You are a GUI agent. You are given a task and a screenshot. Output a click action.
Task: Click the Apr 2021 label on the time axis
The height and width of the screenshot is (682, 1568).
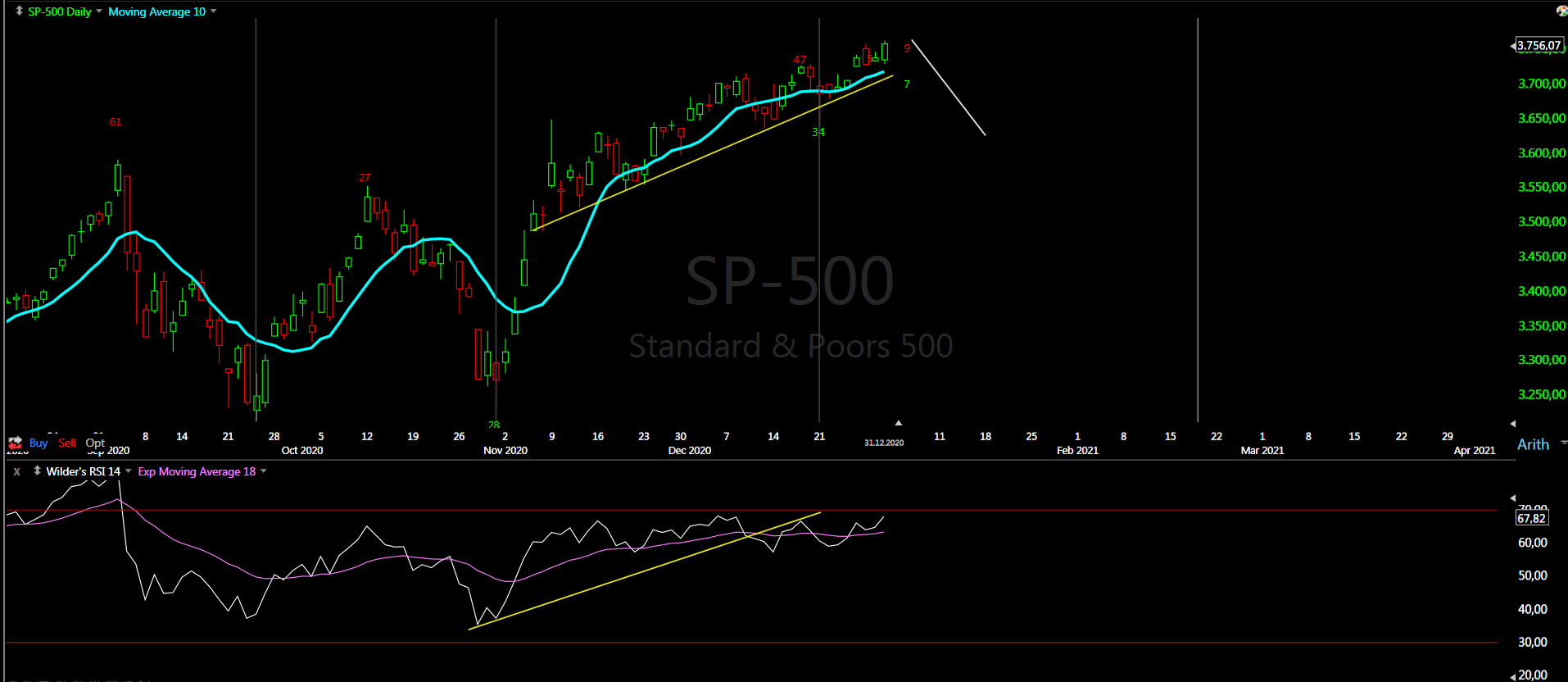(x=1475, y=450)
